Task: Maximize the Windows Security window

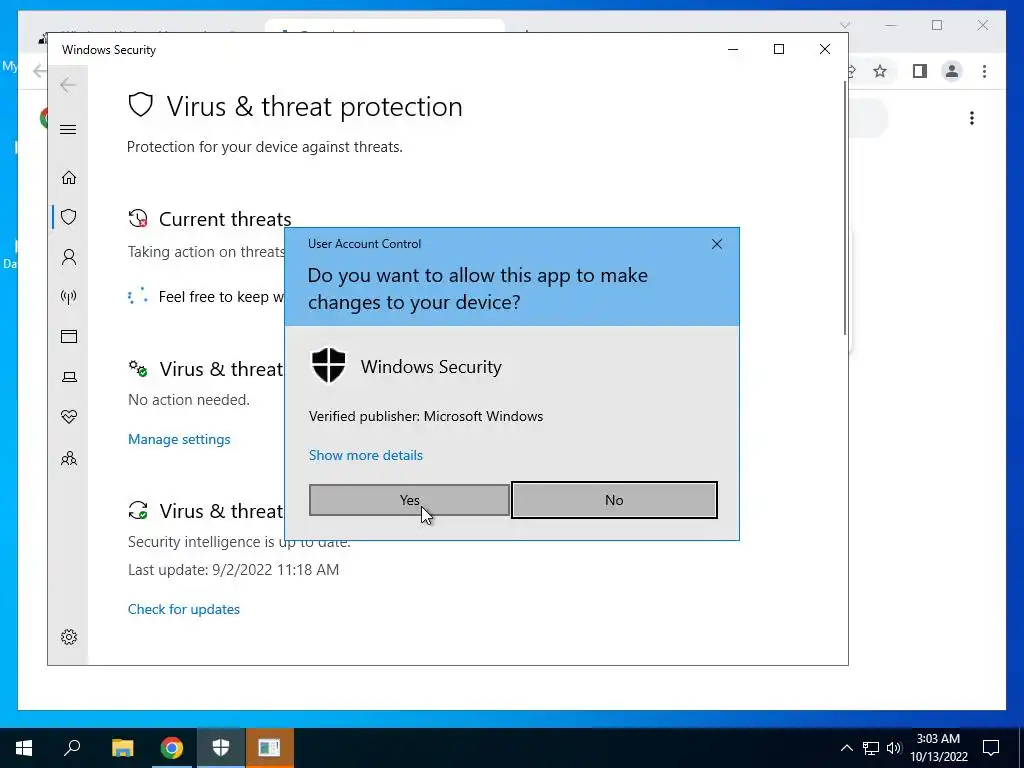Action: (x=778, y=50)
